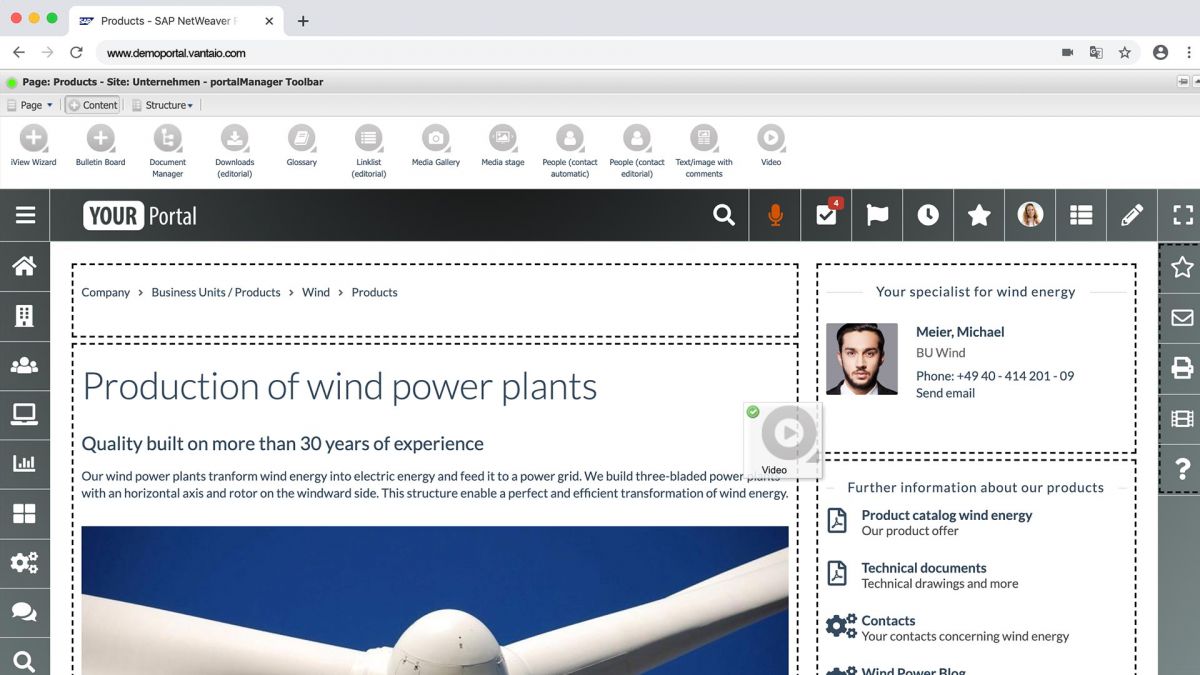Open a new browser tab

303,21
